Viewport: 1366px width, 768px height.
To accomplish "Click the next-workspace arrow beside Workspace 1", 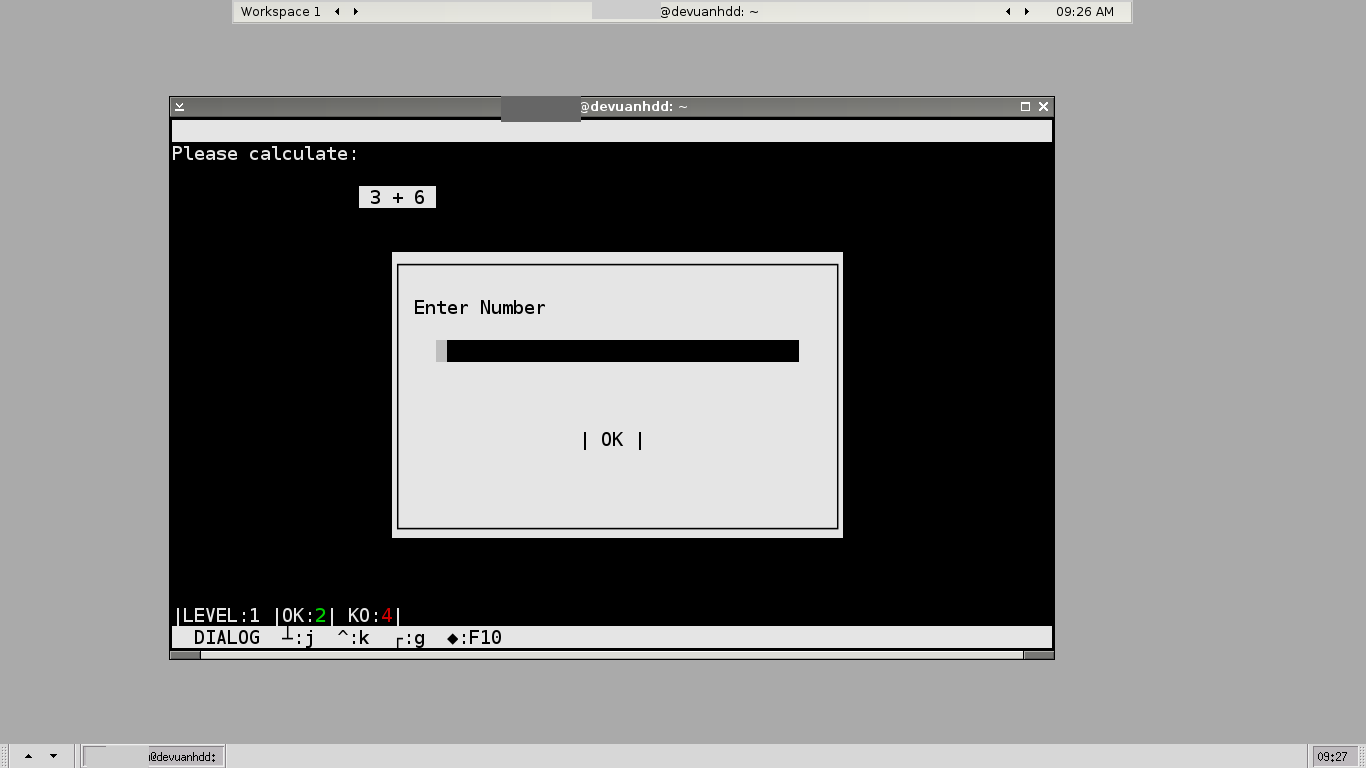I will coord(355,12).
